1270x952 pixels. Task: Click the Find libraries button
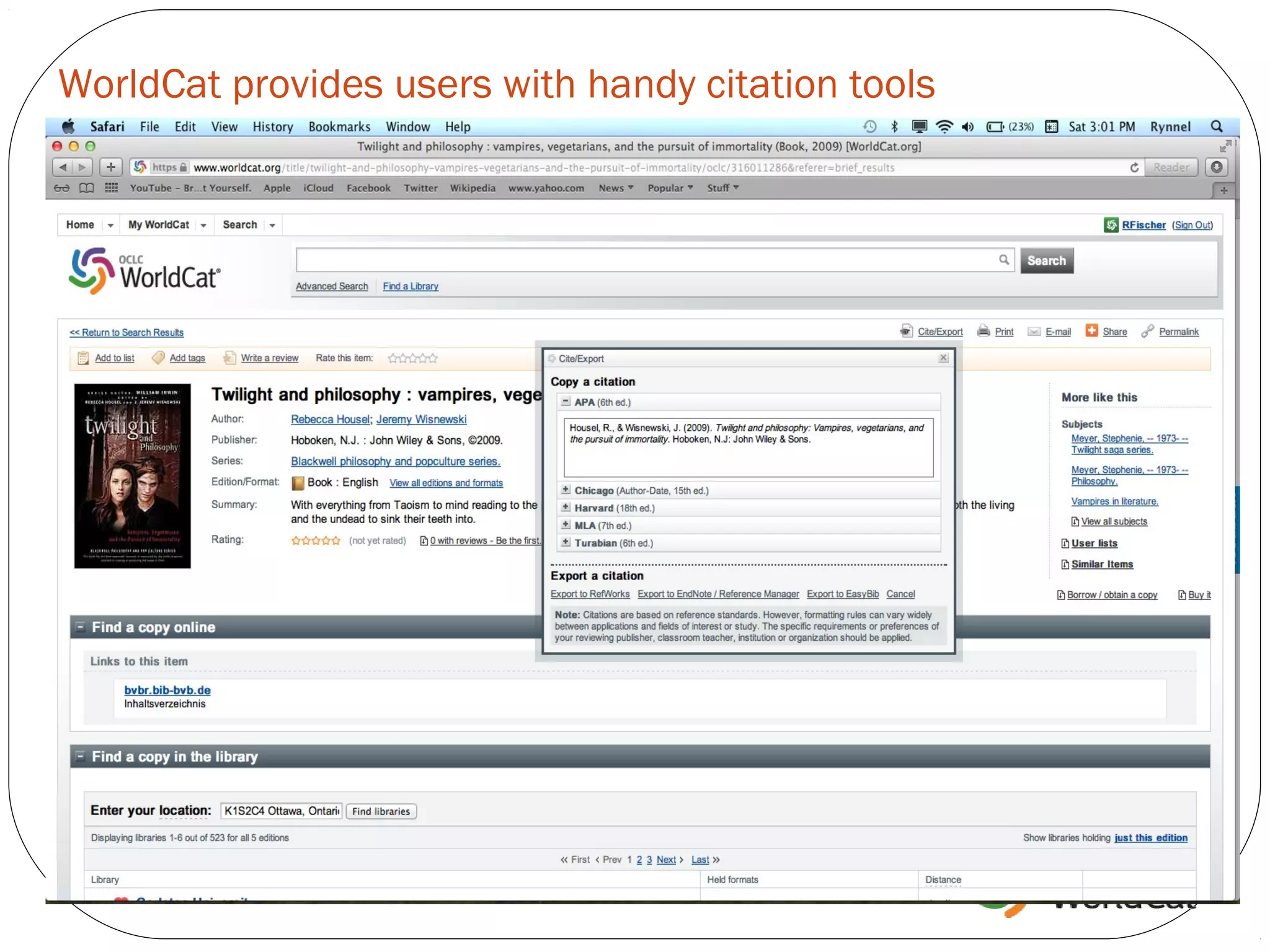[x=381, y=811]
